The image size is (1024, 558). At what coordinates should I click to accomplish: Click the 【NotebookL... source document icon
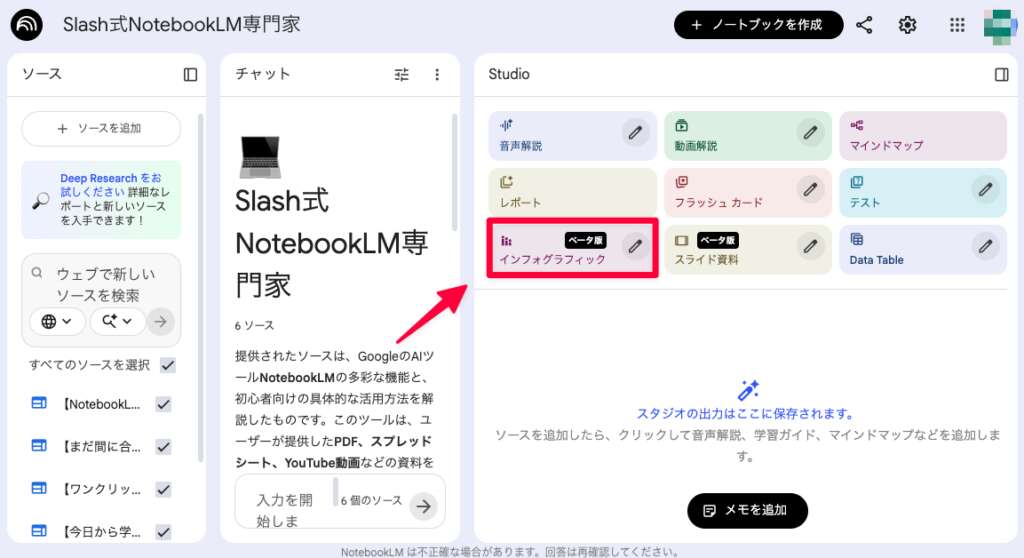[39, 403]
